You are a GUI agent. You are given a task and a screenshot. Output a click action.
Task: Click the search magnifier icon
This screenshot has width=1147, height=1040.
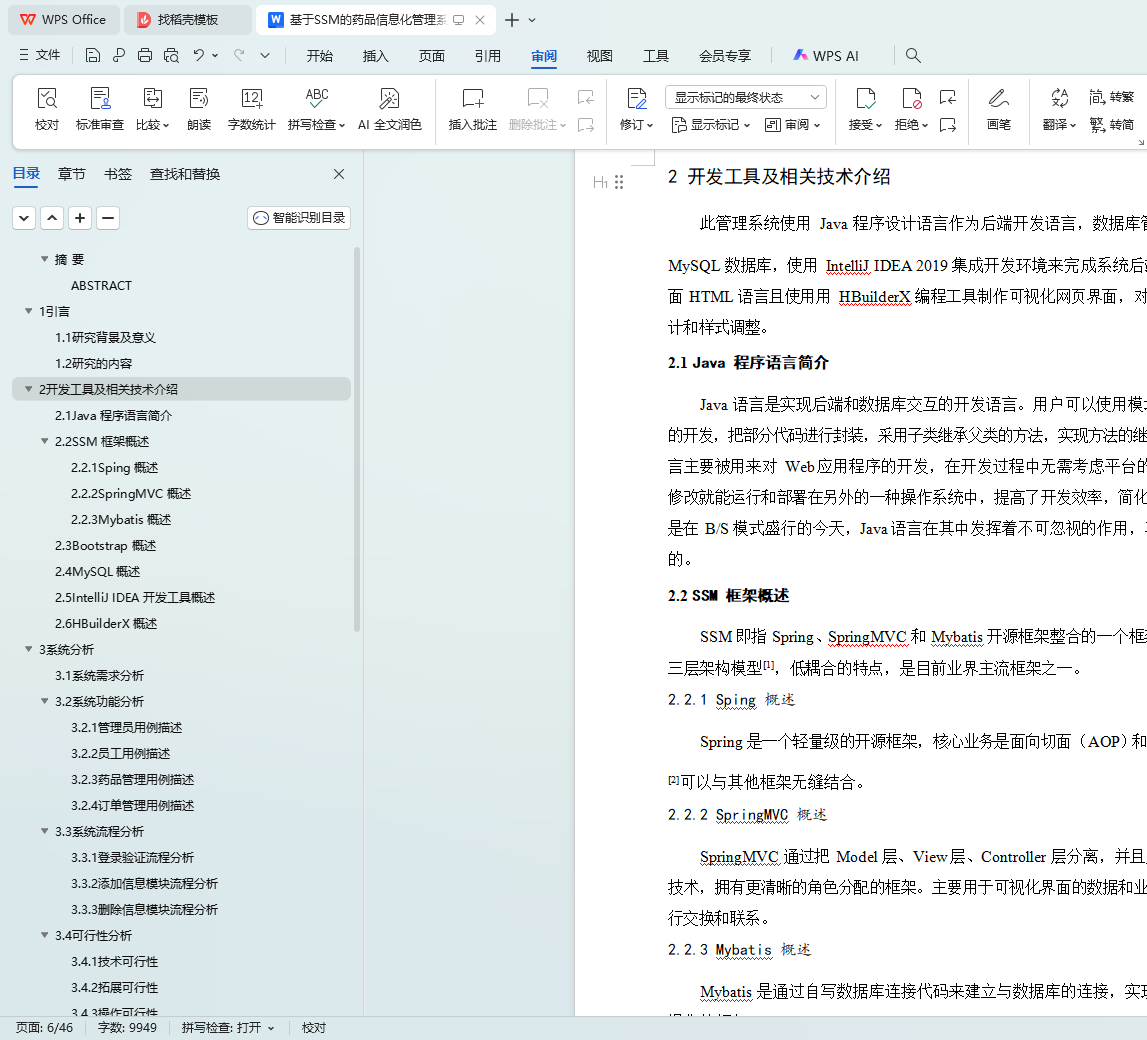tap(913, 56)
